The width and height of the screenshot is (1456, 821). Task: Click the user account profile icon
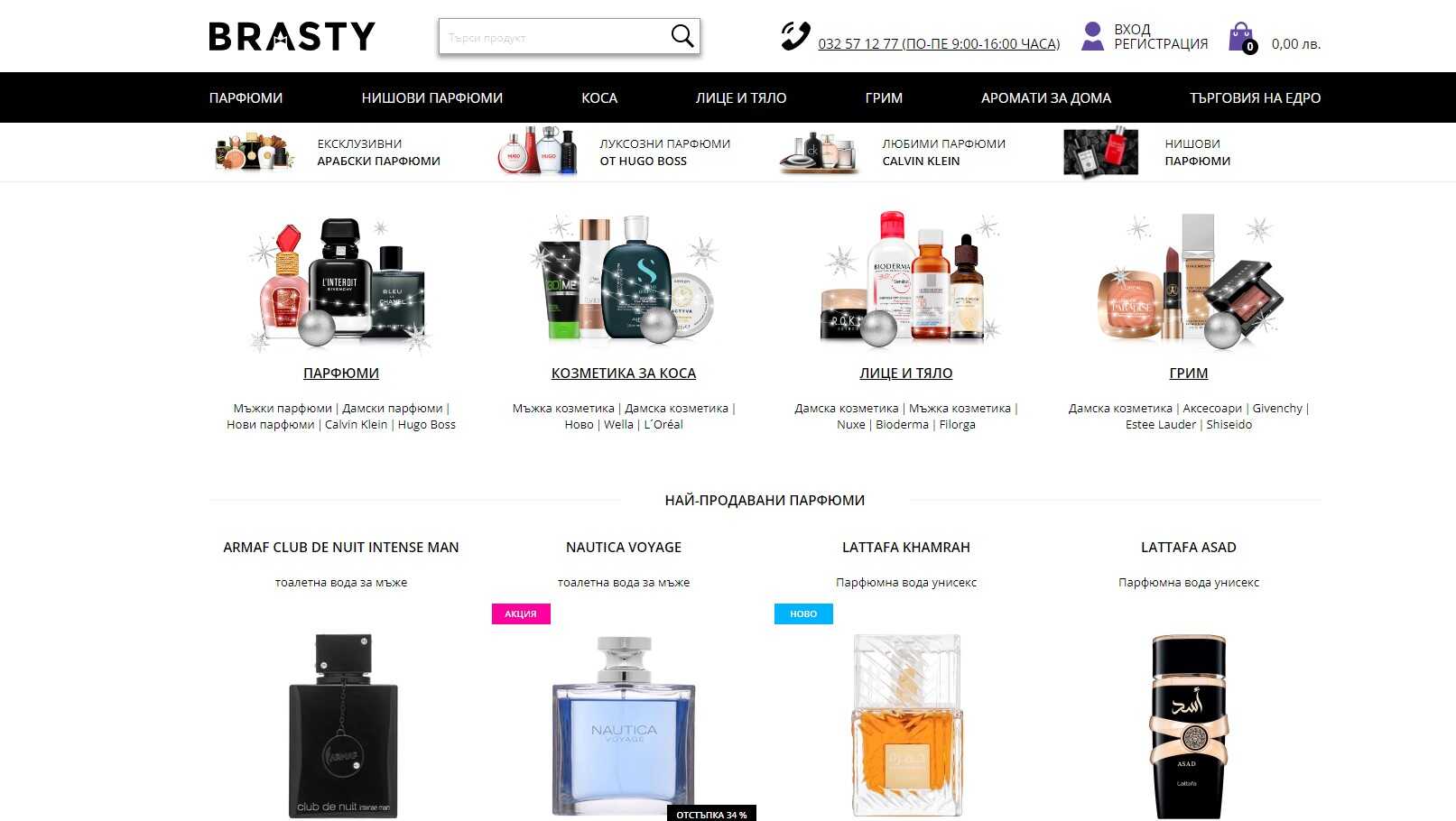point(1092,36)
